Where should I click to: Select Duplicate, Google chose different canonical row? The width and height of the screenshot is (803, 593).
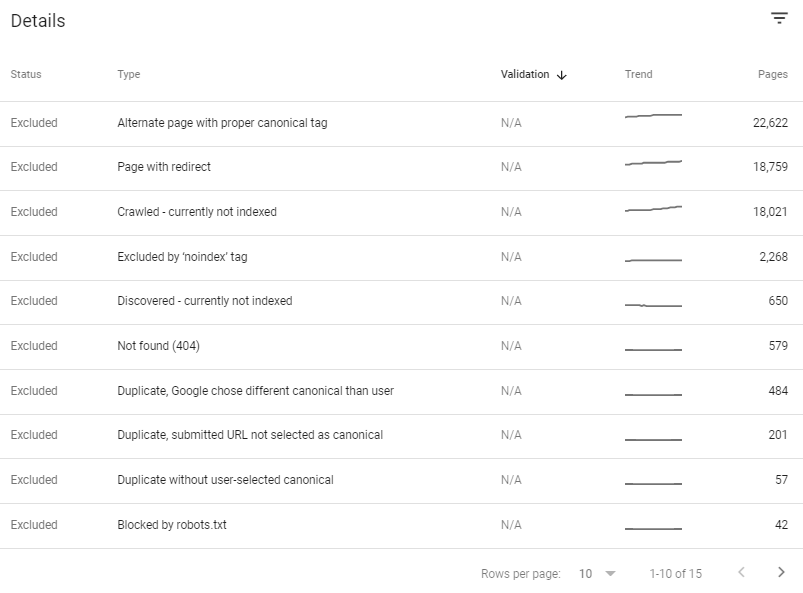click(x=402, y=392)
